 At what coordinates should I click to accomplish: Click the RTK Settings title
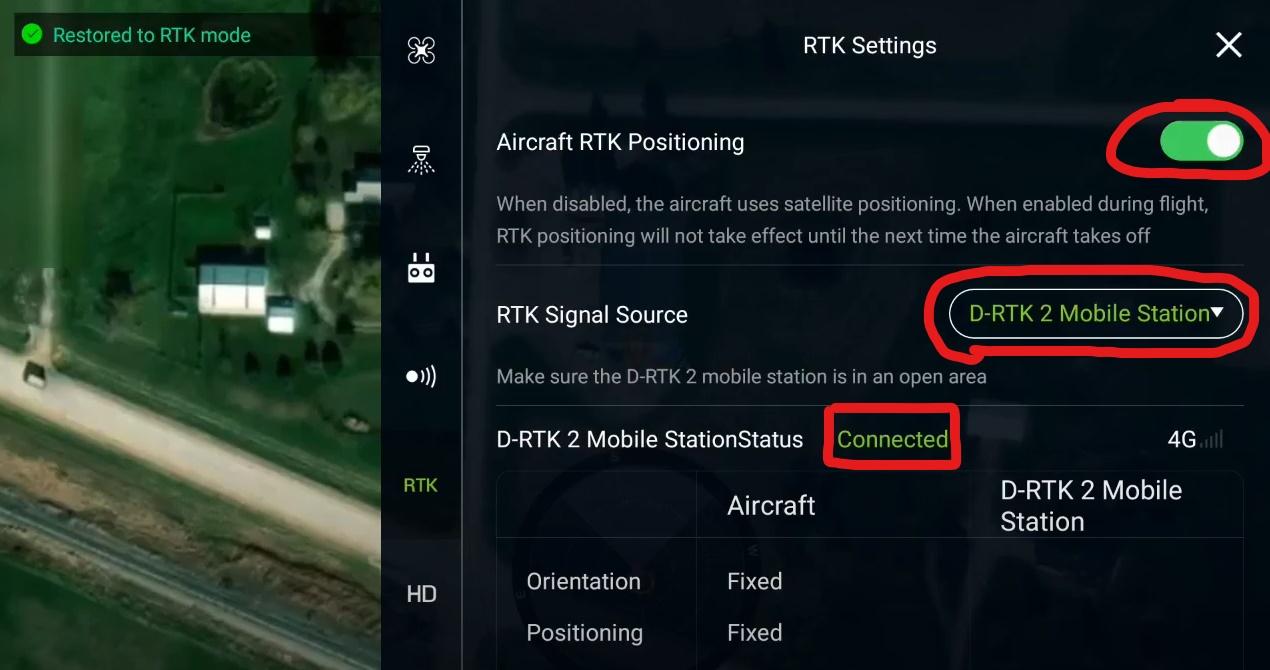click(870, 46)
